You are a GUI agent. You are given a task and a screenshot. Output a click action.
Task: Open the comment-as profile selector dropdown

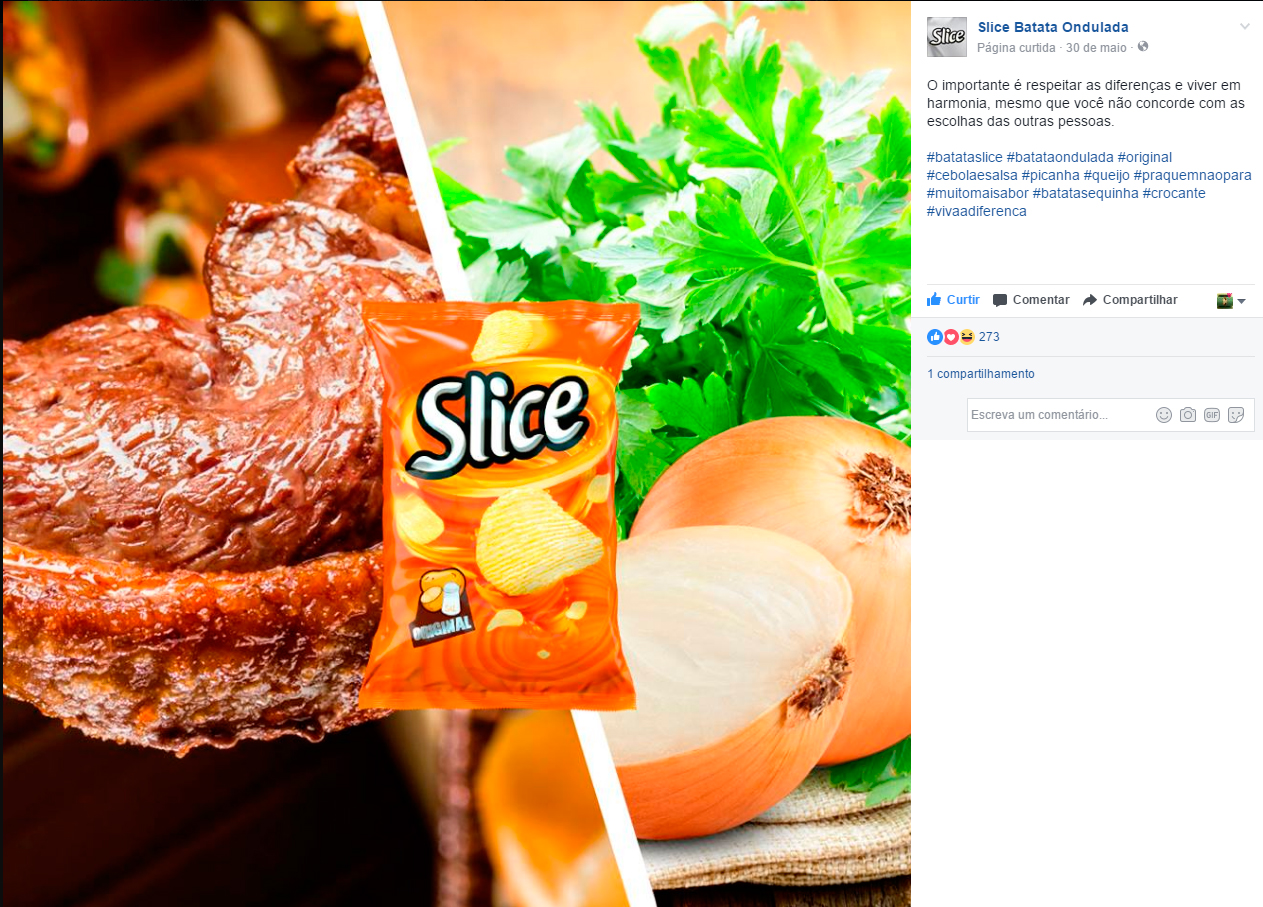point(1231,301)
